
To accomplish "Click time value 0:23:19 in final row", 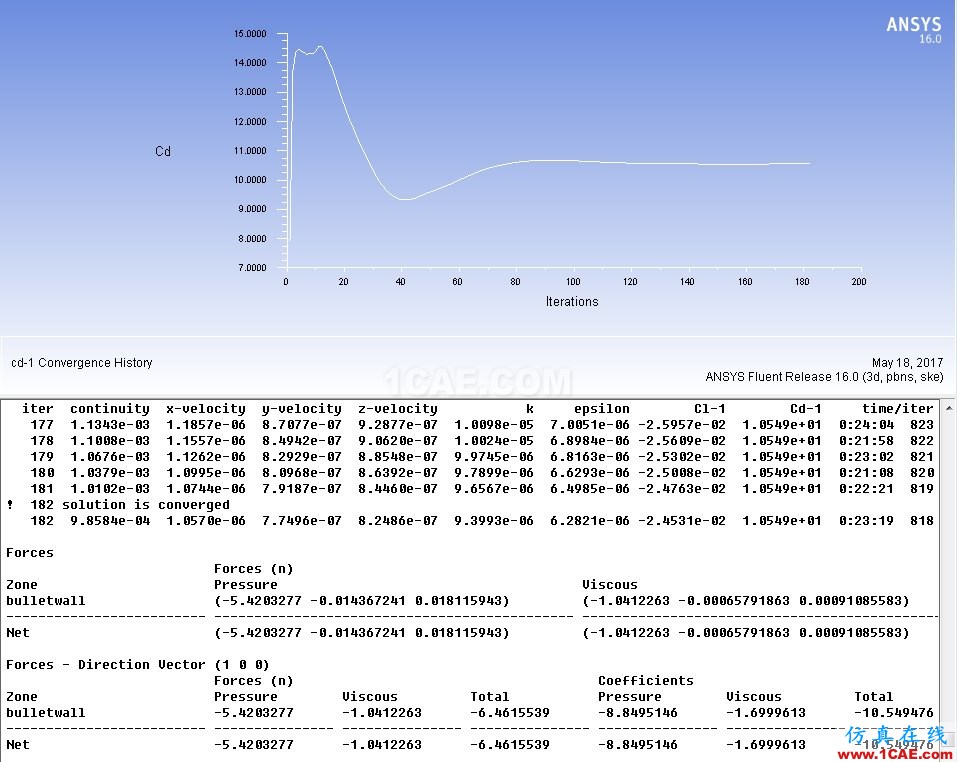I will [866, 520].
